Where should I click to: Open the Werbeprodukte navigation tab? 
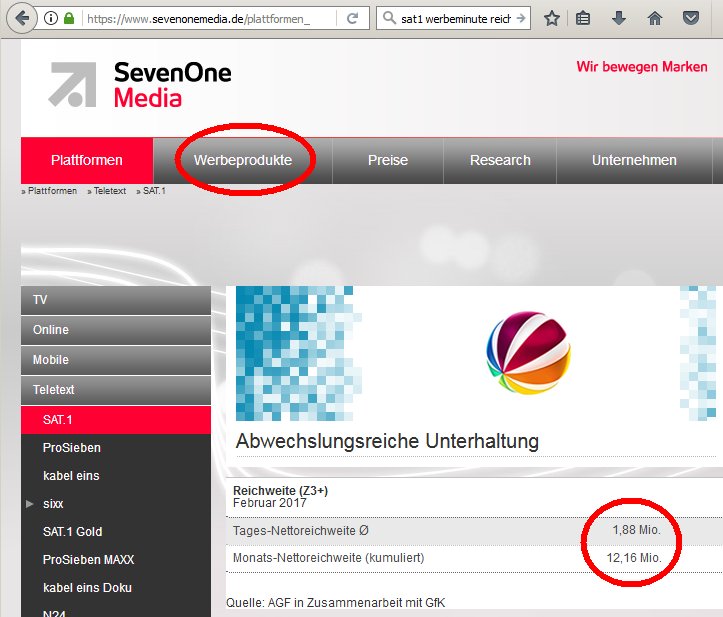point(243,160)
